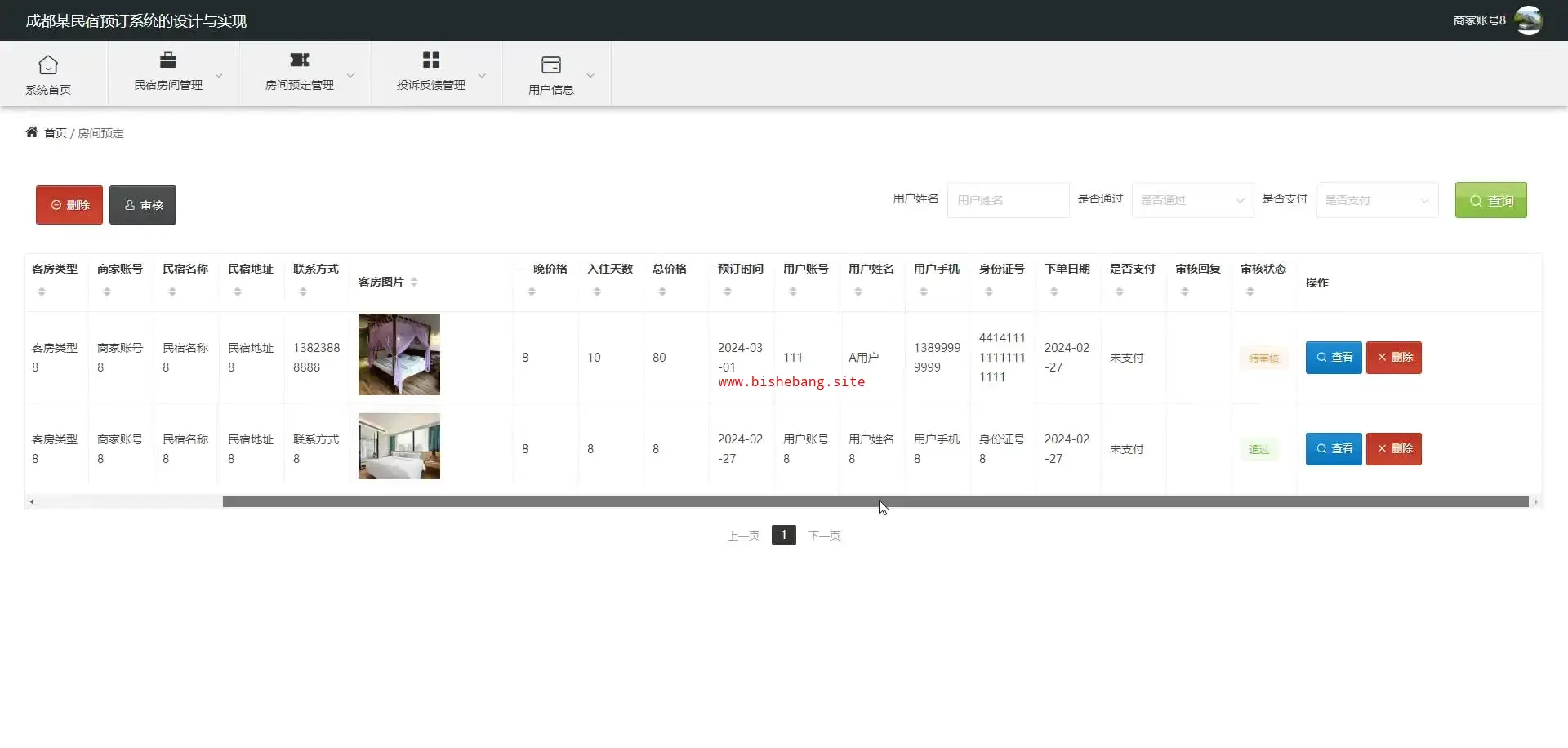Sort by 一晚价格 column arrows
Screen dimensions: 1568x748
click(532, 292)
